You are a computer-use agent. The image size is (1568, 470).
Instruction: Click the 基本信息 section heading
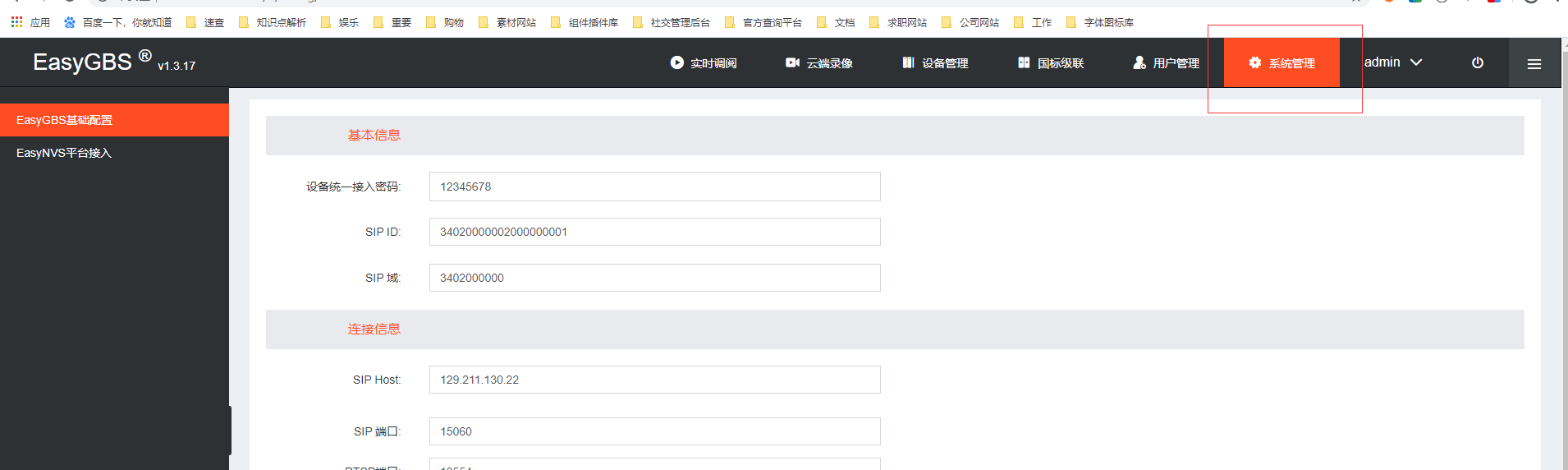point(374,136)
